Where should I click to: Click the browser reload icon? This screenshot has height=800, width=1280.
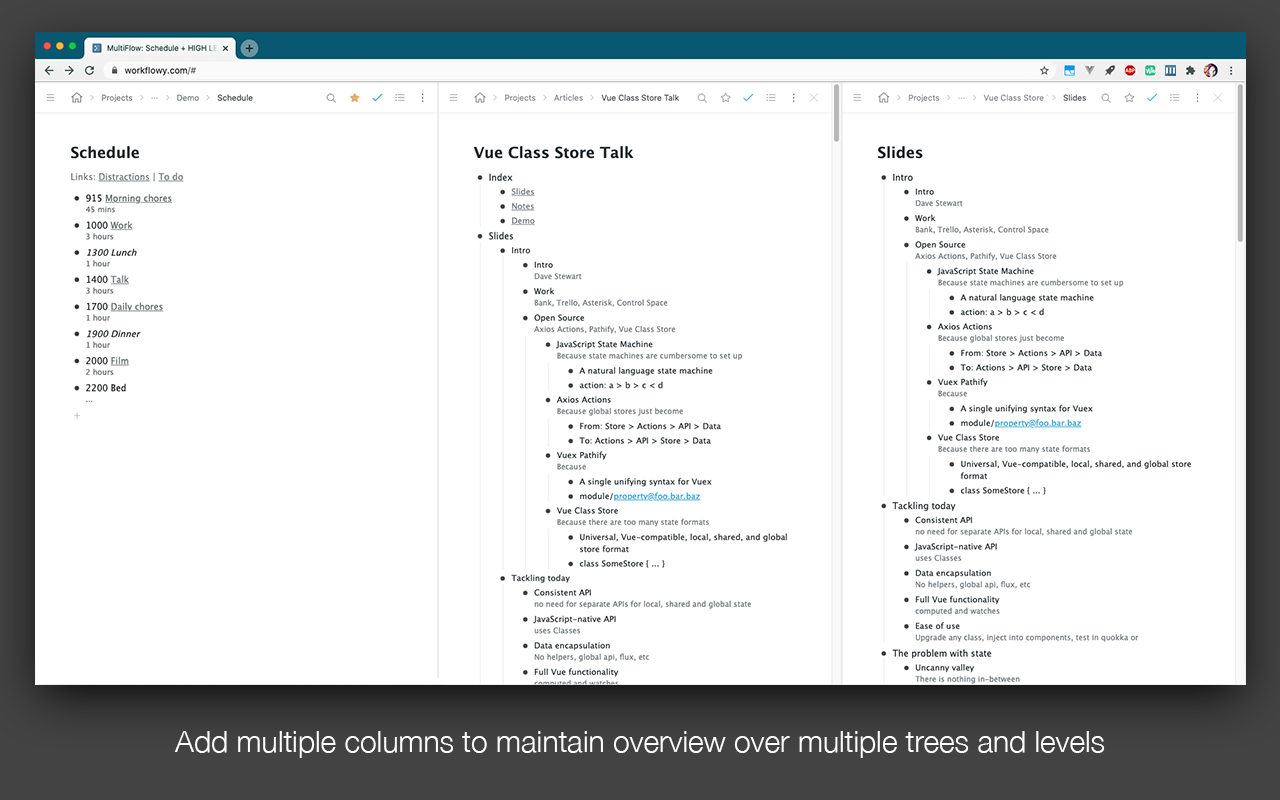click(x=89, y=70)
